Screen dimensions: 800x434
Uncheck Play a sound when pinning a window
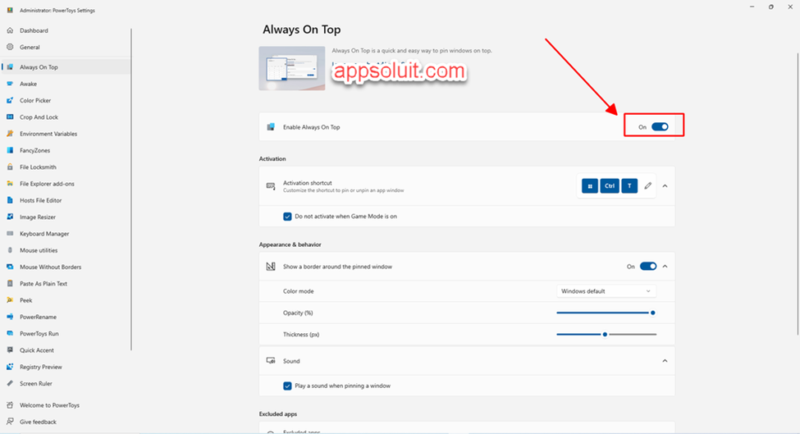[x=287, y=386]
